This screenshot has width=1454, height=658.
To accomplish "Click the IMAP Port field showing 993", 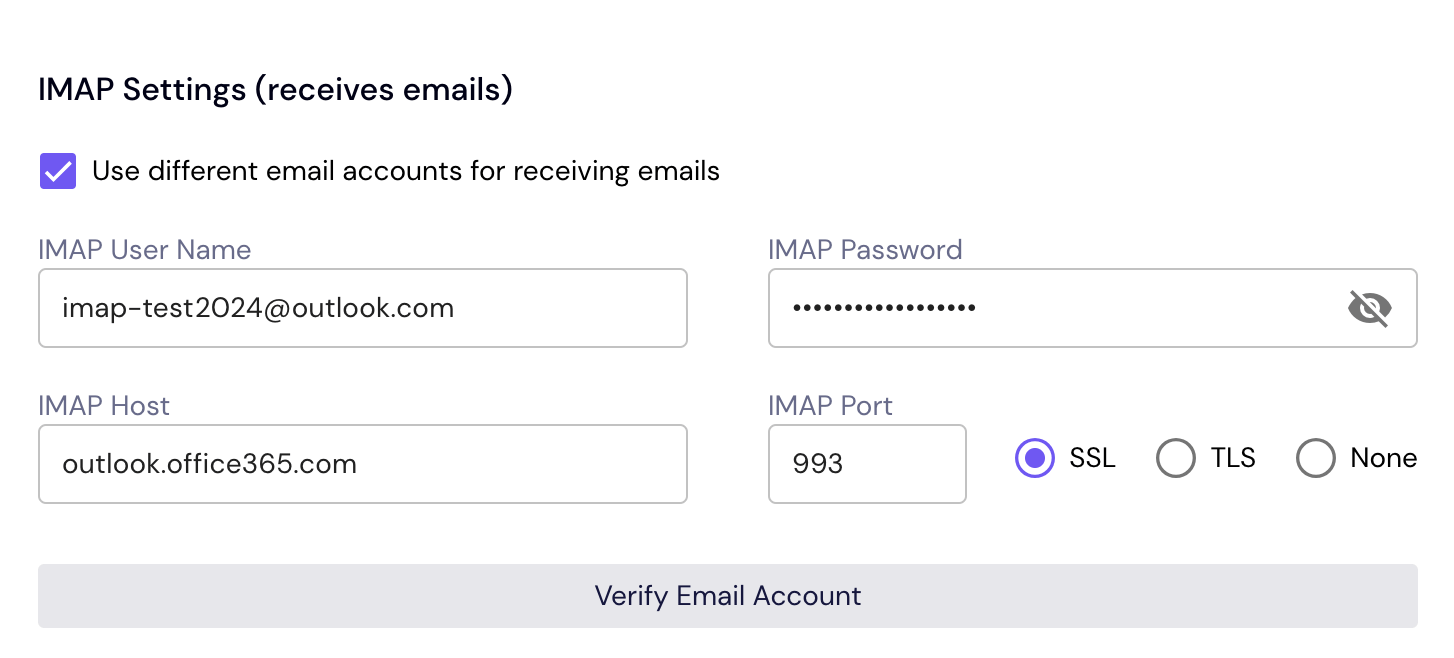I will tap(866, 464).
